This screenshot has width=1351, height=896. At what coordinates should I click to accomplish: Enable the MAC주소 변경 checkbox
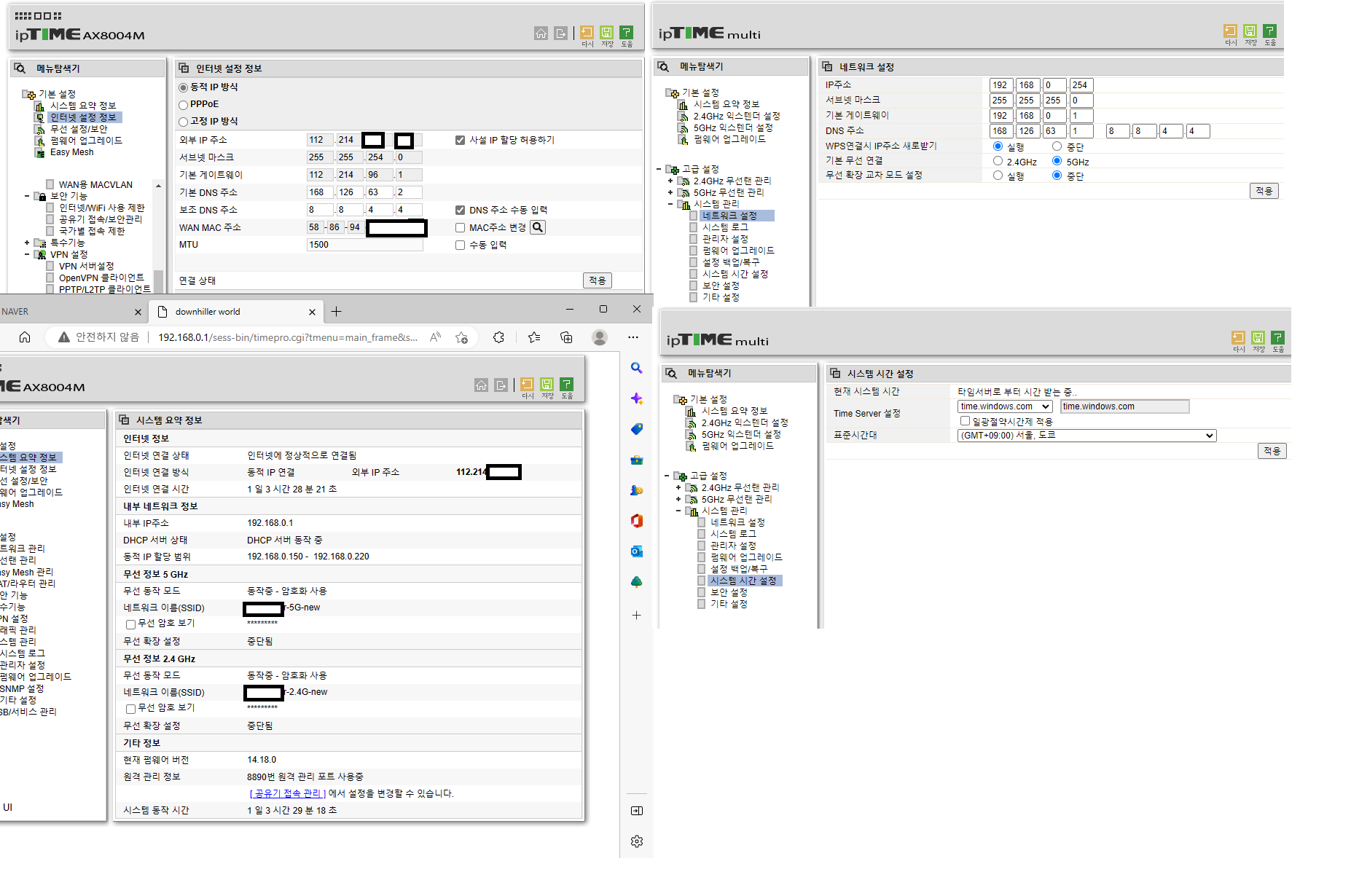point(460,228)
